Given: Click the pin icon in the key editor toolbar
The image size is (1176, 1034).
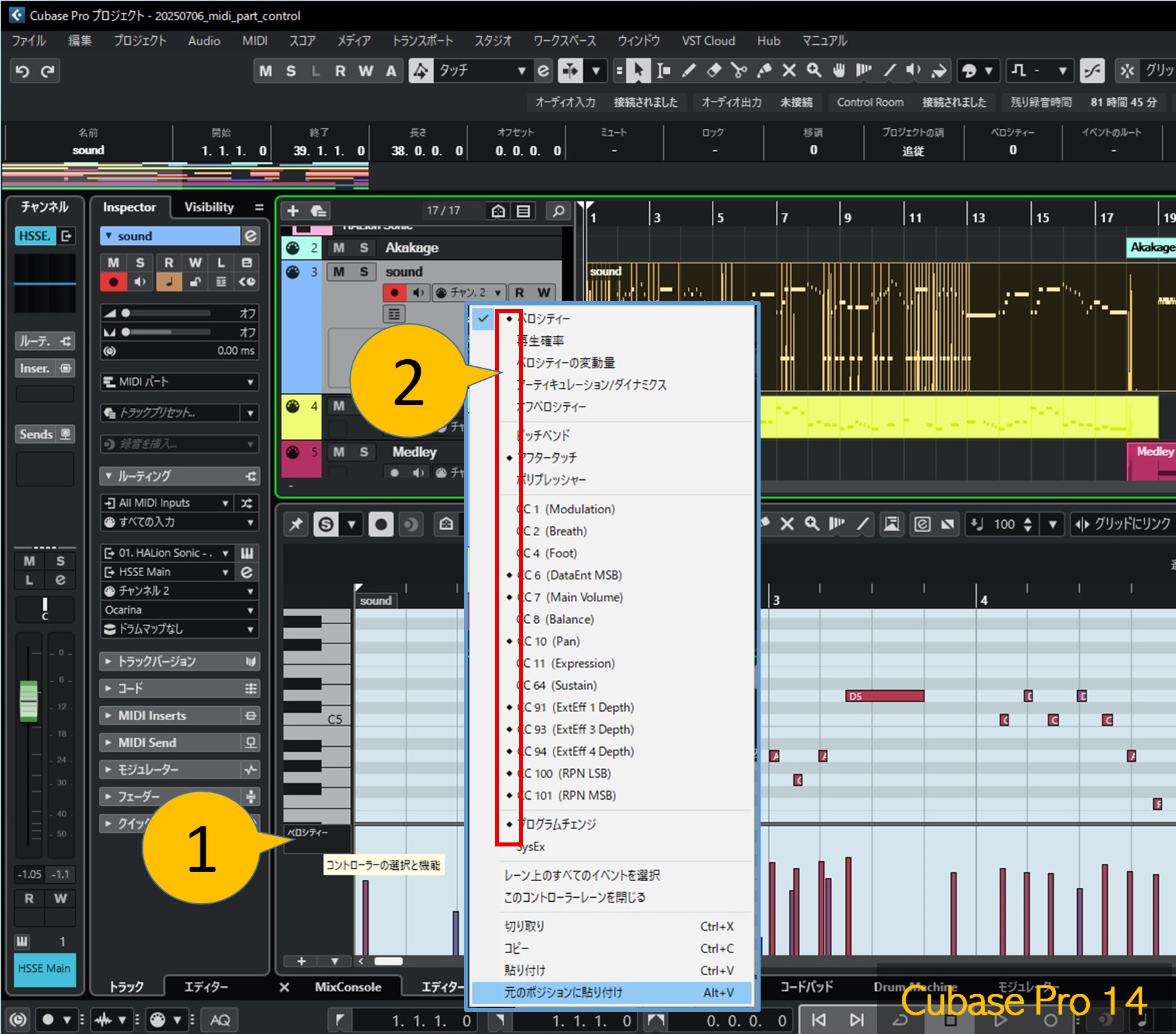Looking at the screenshot, I should click(296, 525).
